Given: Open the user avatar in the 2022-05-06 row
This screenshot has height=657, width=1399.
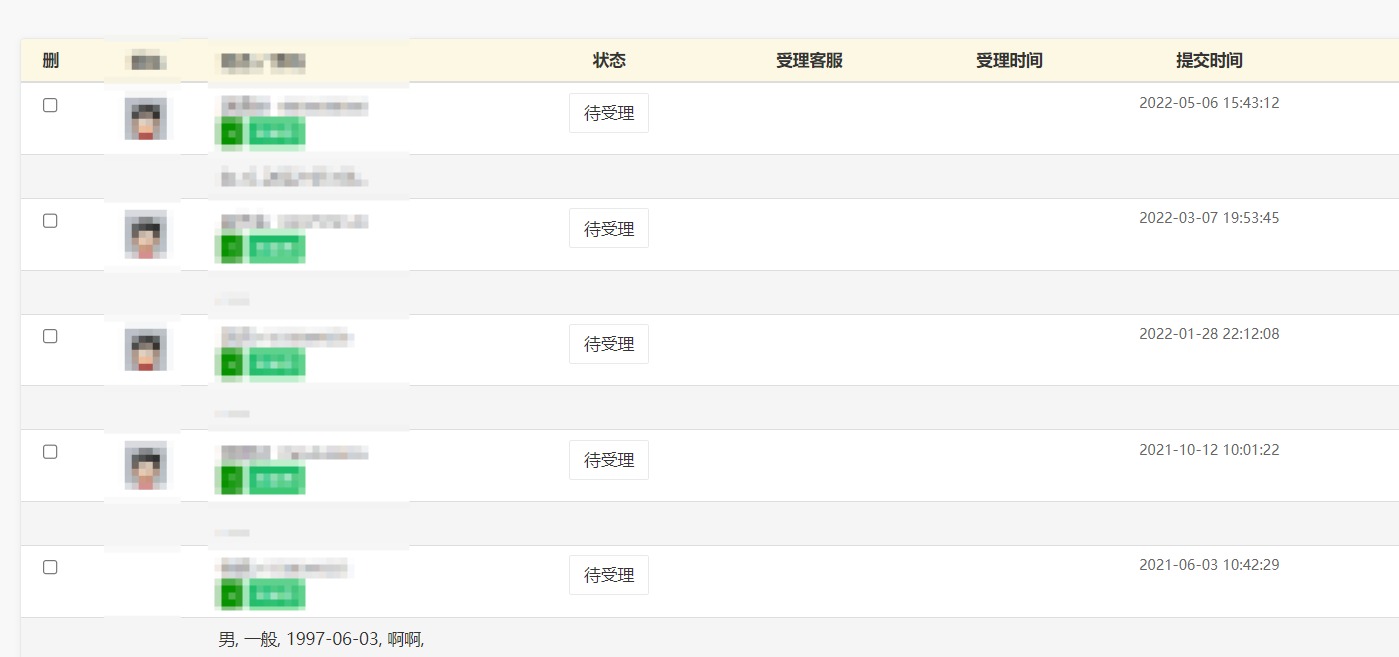Looking at the screenshot, I should coord(146,119).
